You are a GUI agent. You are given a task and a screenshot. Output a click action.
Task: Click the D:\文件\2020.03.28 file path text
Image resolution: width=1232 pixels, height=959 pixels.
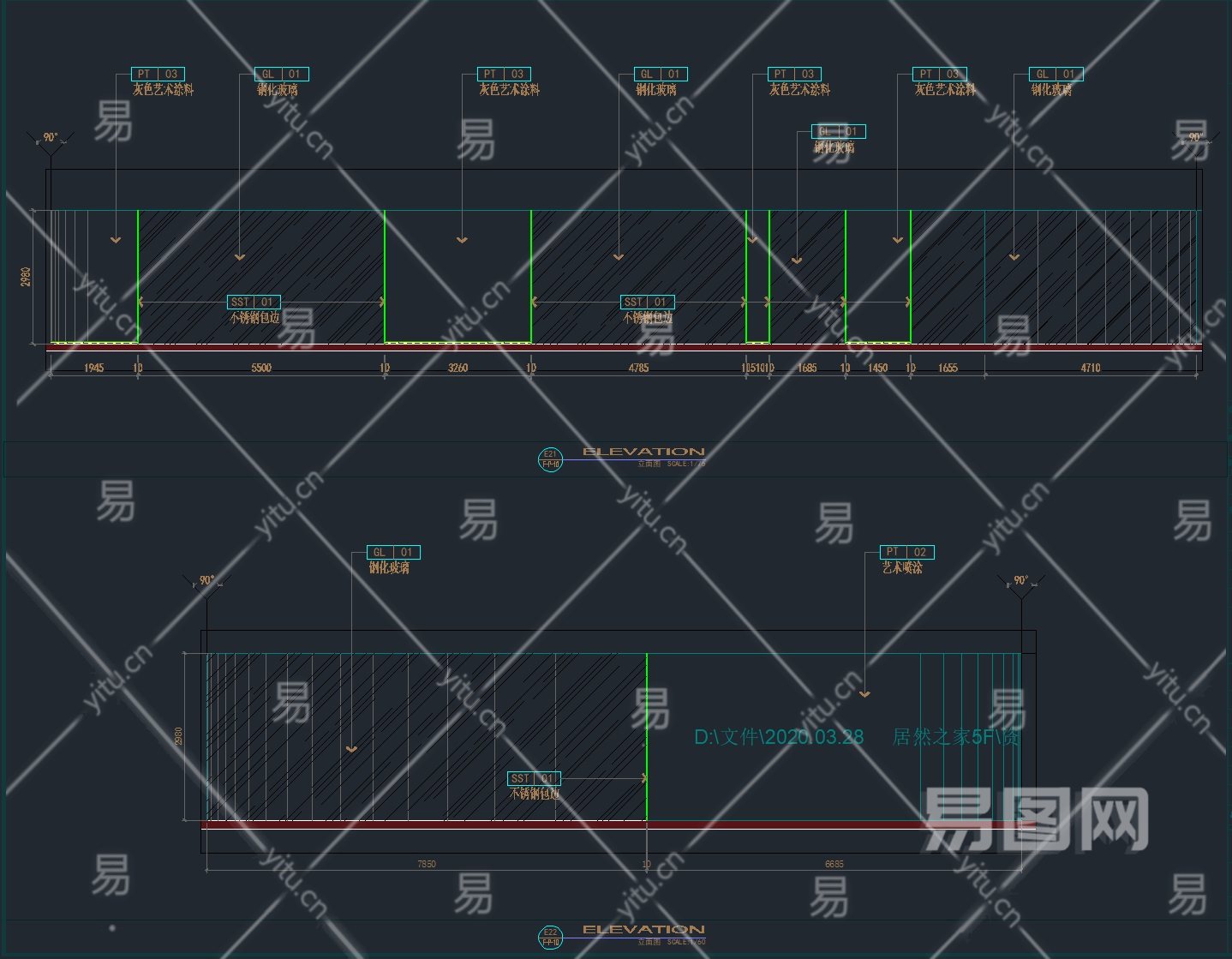point(779,737)
